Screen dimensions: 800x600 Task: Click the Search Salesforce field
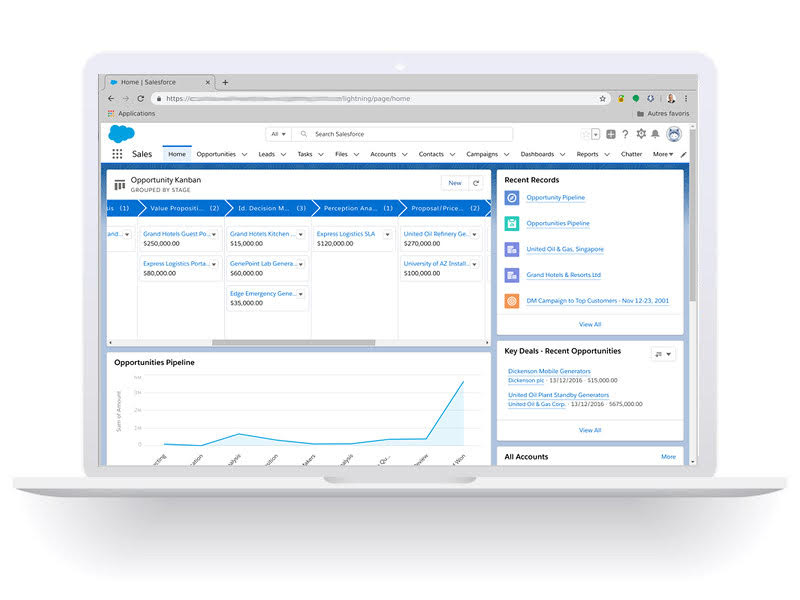(402, 134)
